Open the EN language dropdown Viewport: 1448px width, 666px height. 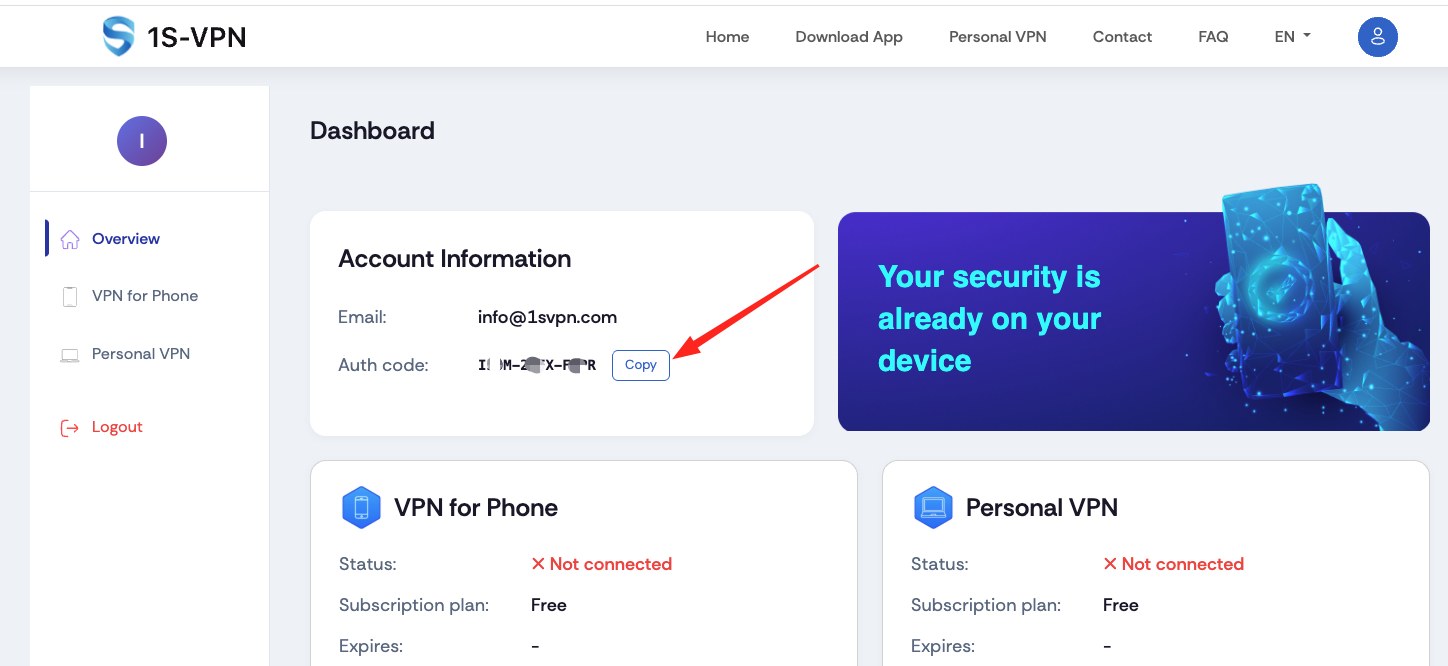(x=1291, y=36)
